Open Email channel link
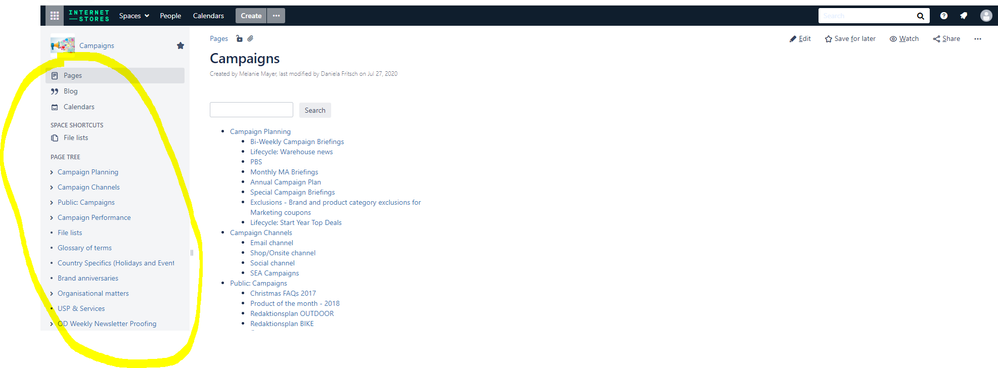Viewport: 998px width, 368px height. tap(272, 243)
